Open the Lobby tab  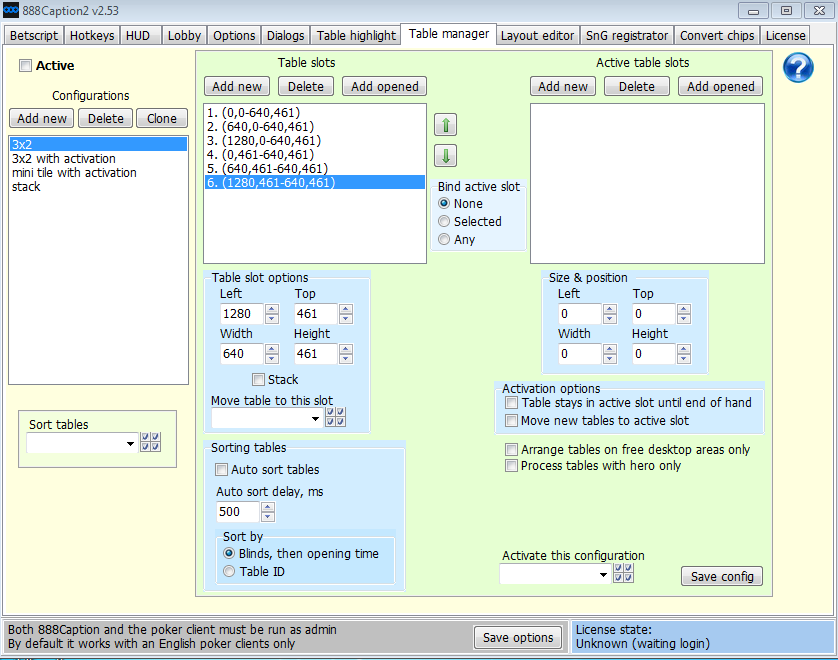(x=184, y=36)
